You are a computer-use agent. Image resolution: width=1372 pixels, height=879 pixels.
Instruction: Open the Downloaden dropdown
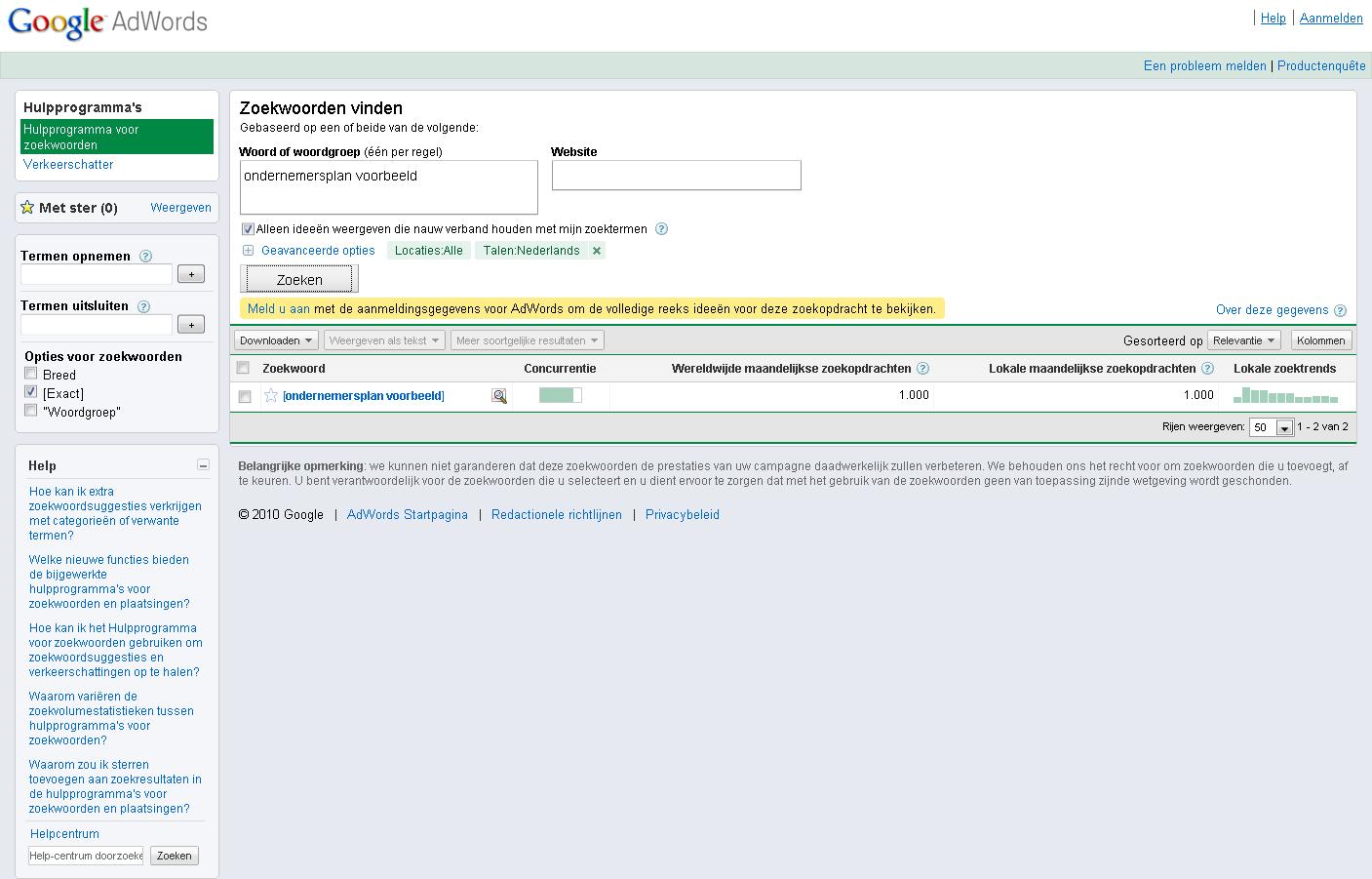276,340
